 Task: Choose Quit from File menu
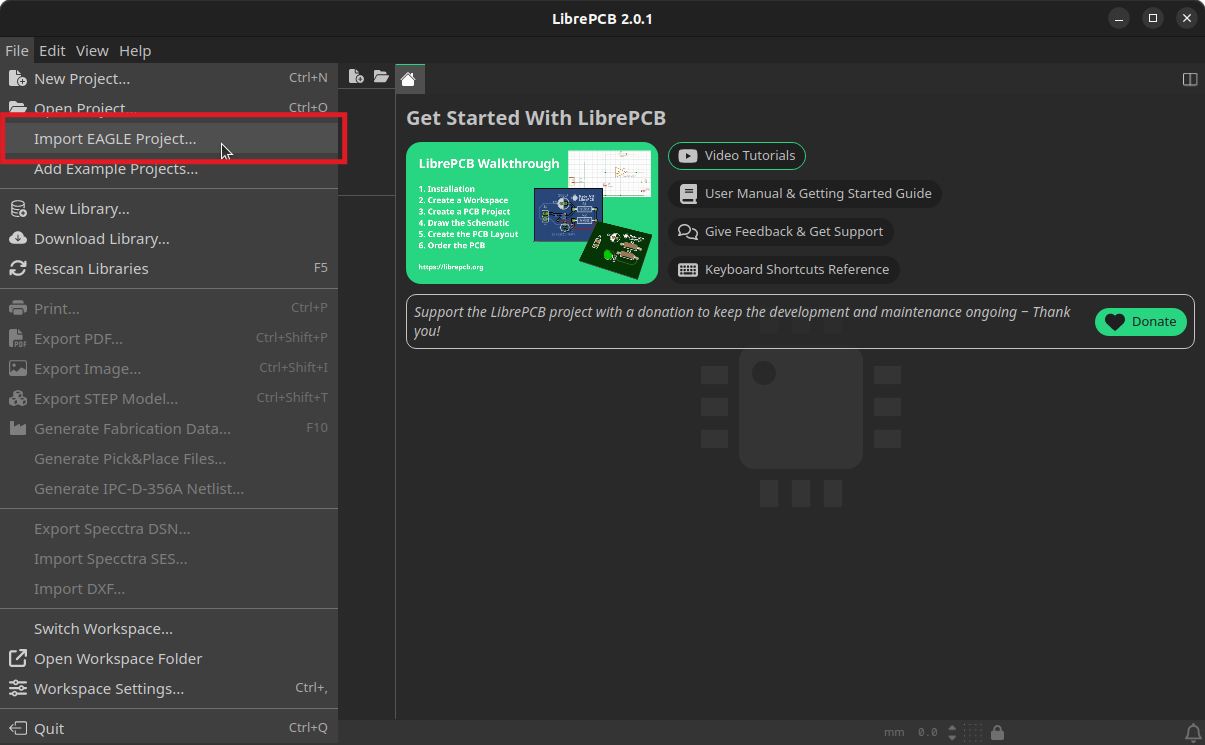click(x=169, y=729)
